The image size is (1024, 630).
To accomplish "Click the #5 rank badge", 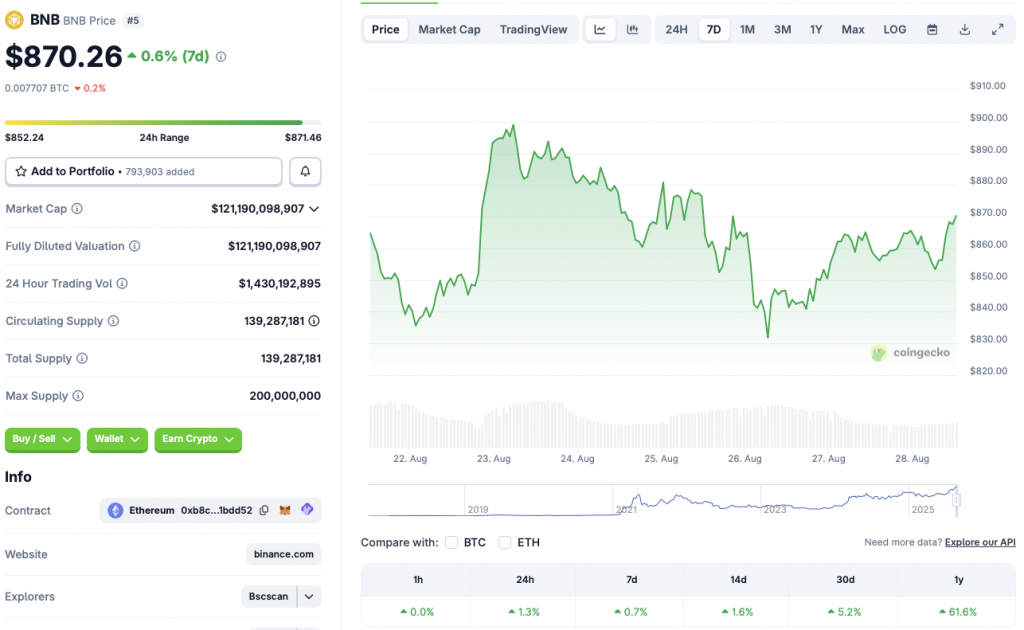I will (x=133, y=20).
